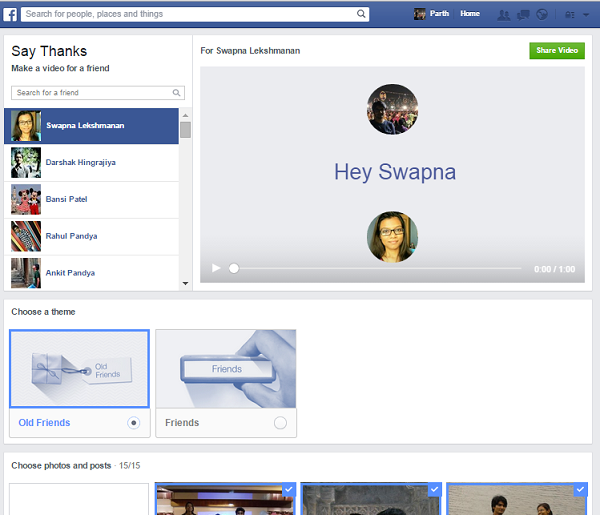This screenshot has height=515, width=600.
Task: Click the Share Video button
Action: [x=557, y=51]
